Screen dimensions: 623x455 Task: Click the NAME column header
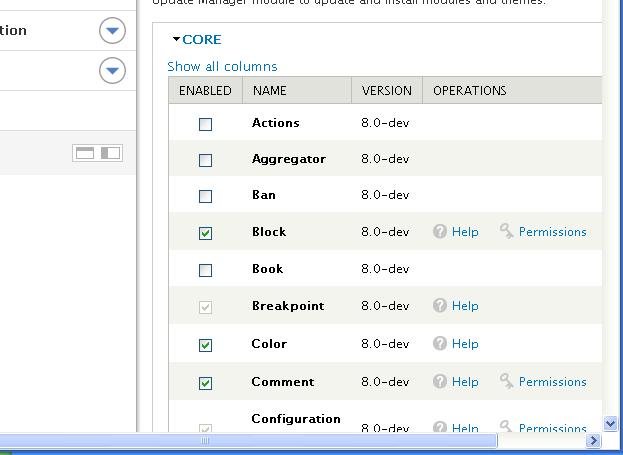coord(297,90)
